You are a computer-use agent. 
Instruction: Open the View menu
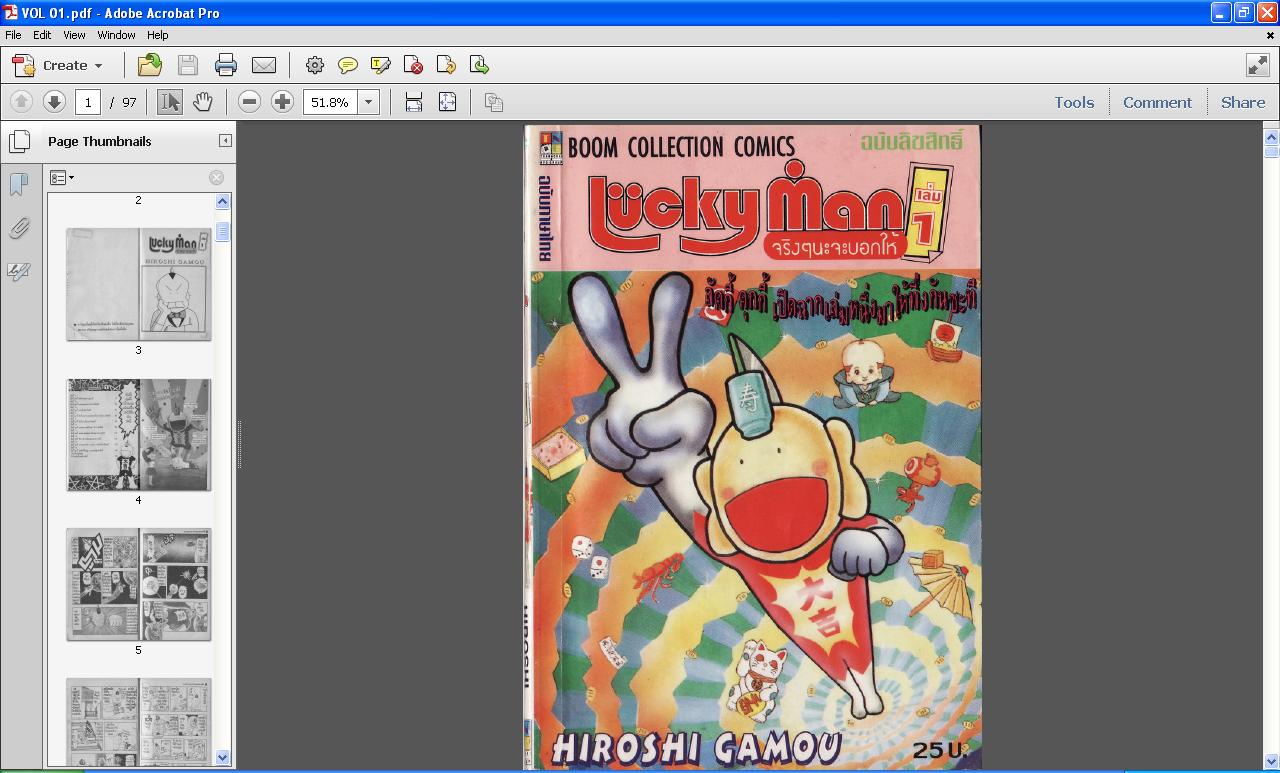74,35
